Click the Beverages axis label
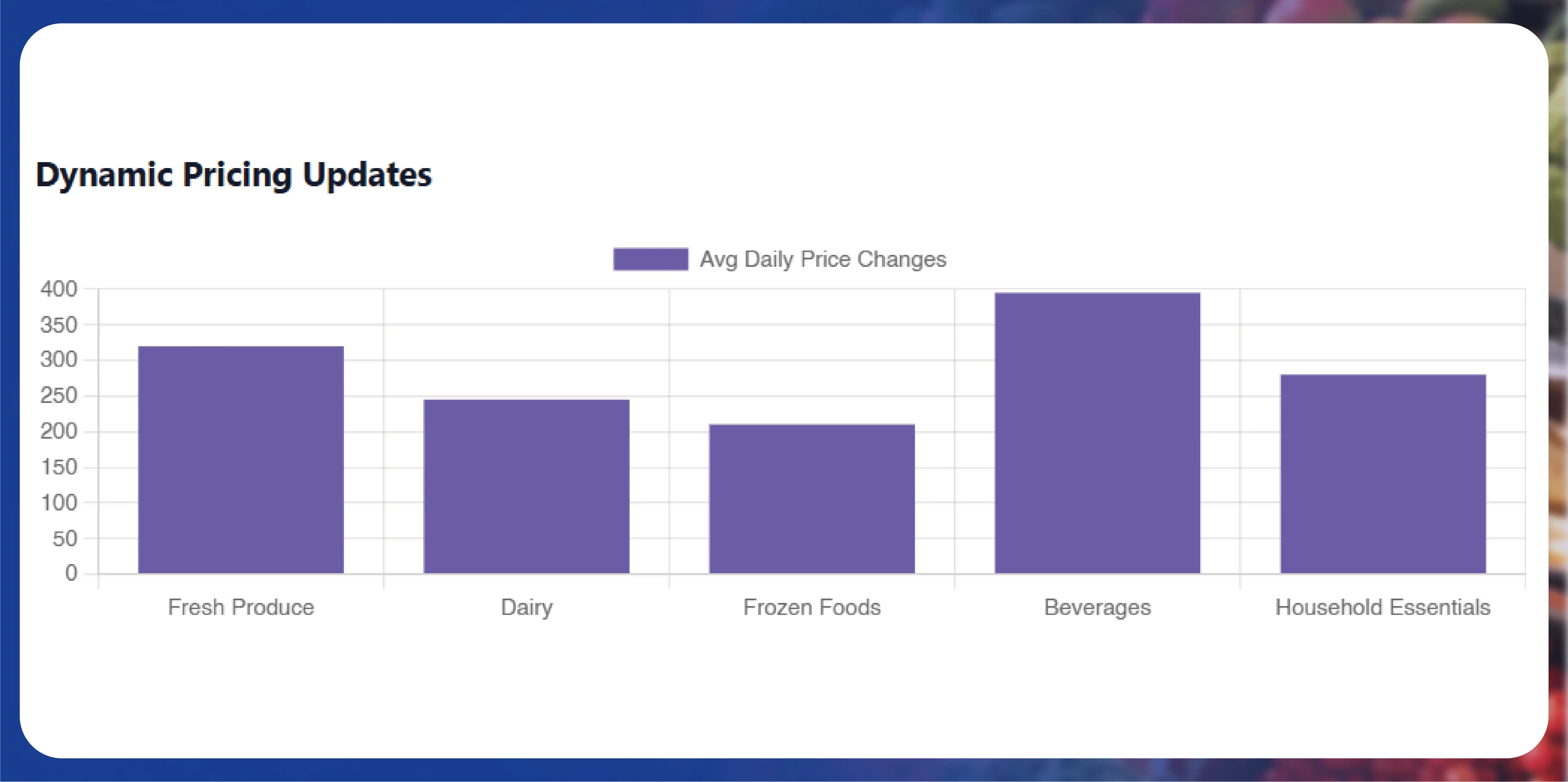 (x=1097, y=608)
